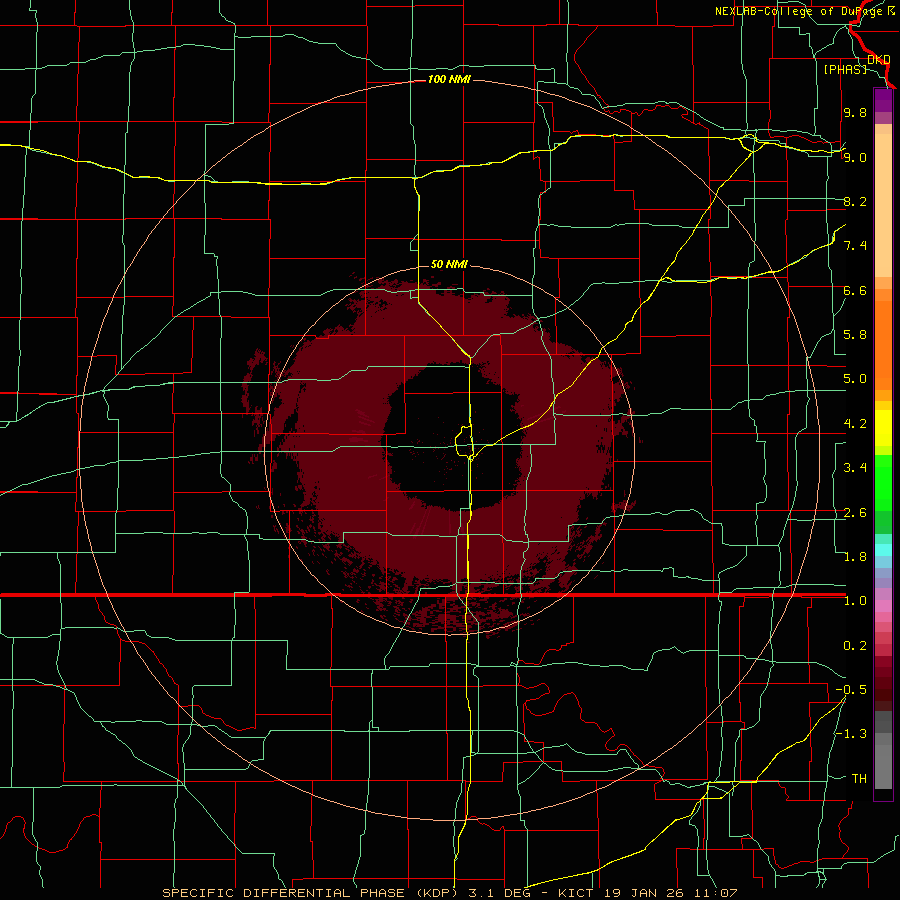Viewport: 900px width, 900px height.
Task: Click the 9.0 scale label
Action: coord(855,157)
